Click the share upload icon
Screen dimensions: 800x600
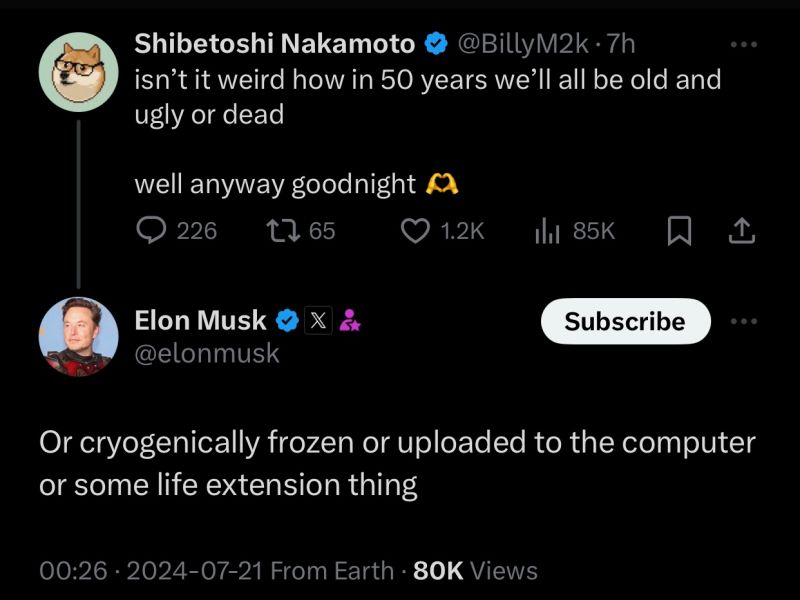click(x=740, y=231)
